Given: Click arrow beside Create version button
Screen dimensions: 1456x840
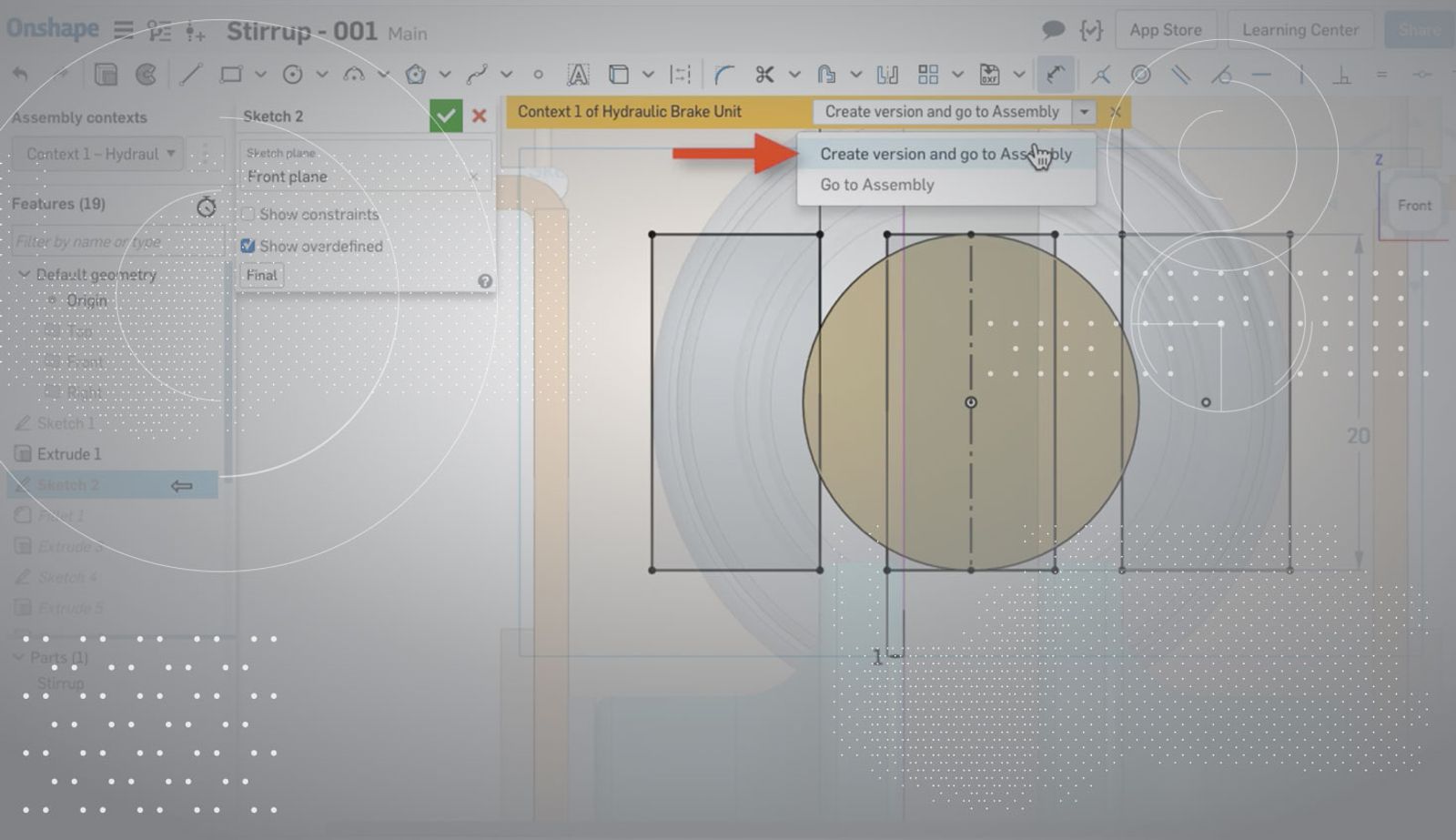Looking at the screenshot, I should (1084, 112).
